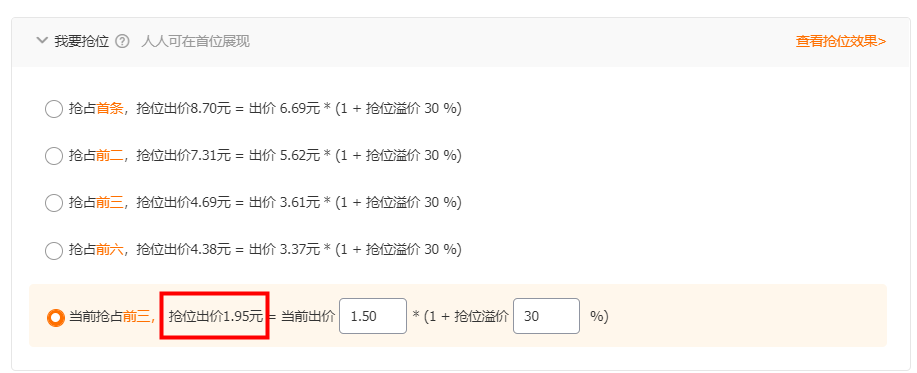Image resolution: width=917 pixels, height=373 pixels.
Task: Focus the 抢位溢价 30 percent input
Action: pos(546,316)
